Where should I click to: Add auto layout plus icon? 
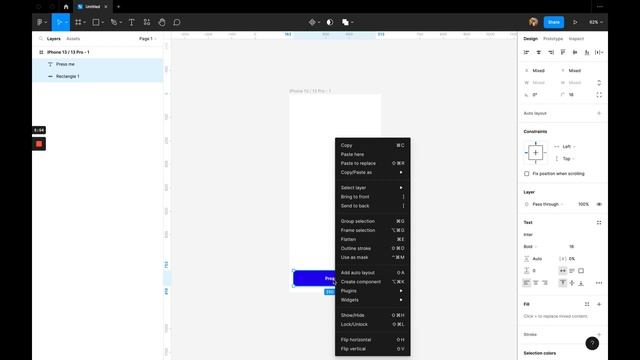599,113
